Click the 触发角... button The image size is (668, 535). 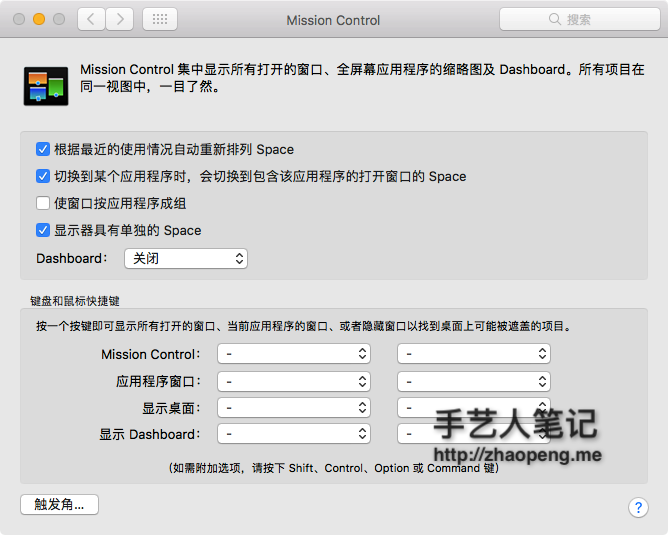click(59, 504)
